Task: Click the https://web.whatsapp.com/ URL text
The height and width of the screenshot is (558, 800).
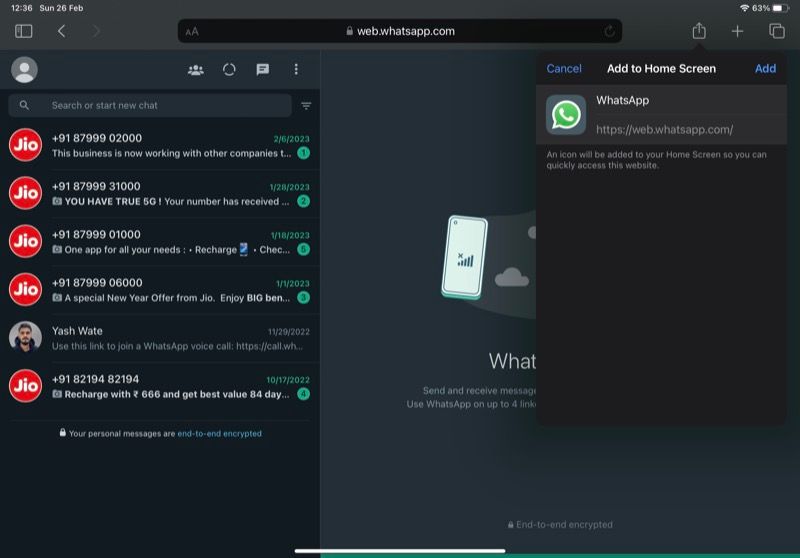Action: pyautogui.click(x=664, y=130)
